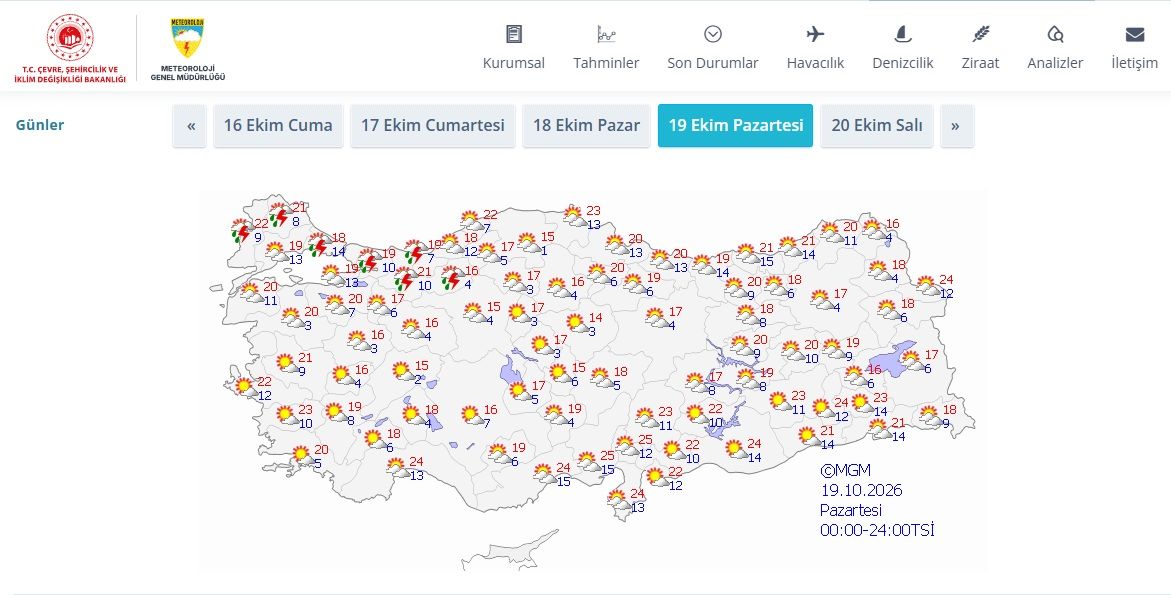Go to next days with » button

tap(956, 125)
